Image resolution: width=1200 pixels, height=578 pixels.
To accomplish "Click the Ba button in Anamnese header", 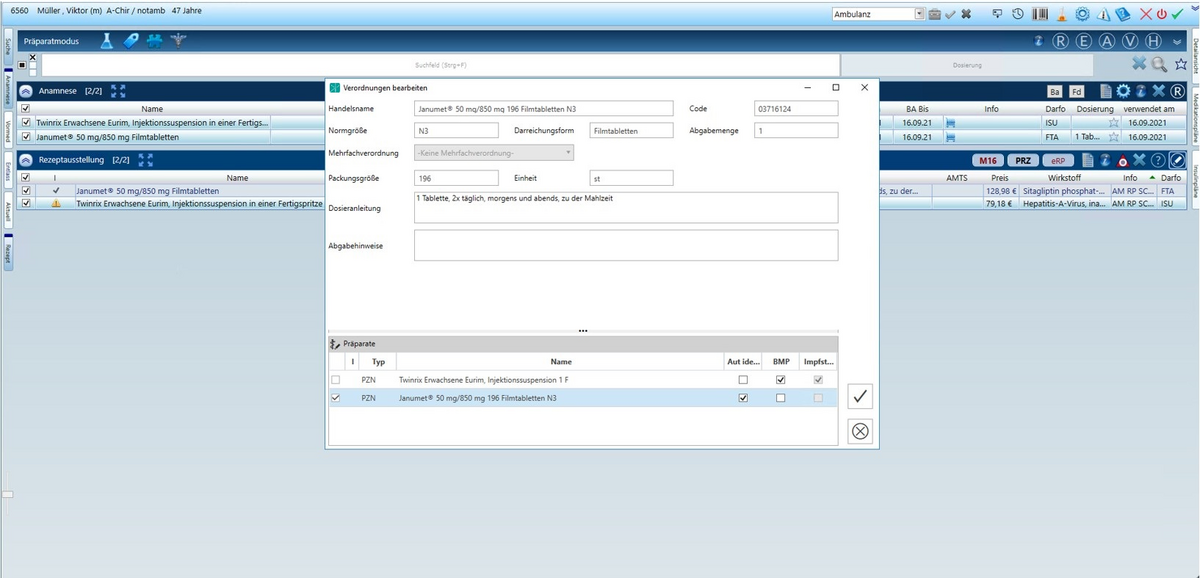I will click(x=1055, y=91).
